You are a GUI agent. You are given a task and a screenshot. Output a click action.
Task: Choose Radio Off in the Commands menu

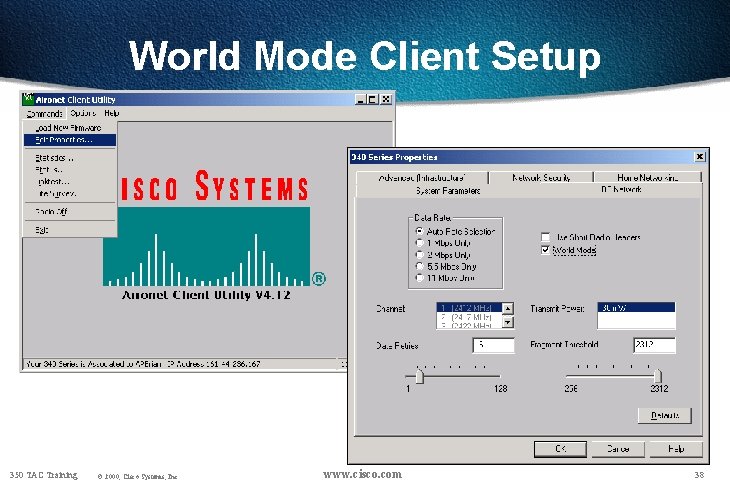pos(70,211)
